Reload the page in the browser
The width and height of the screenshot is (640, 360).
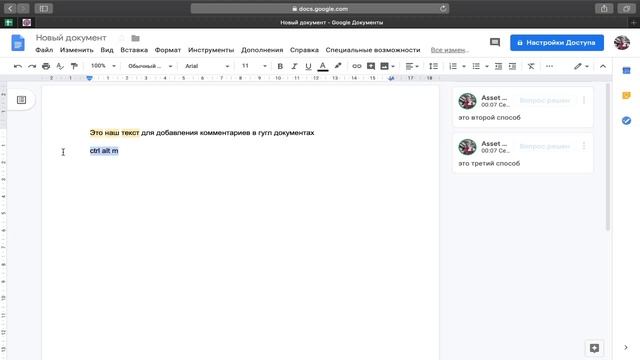[x=443, y=9]
